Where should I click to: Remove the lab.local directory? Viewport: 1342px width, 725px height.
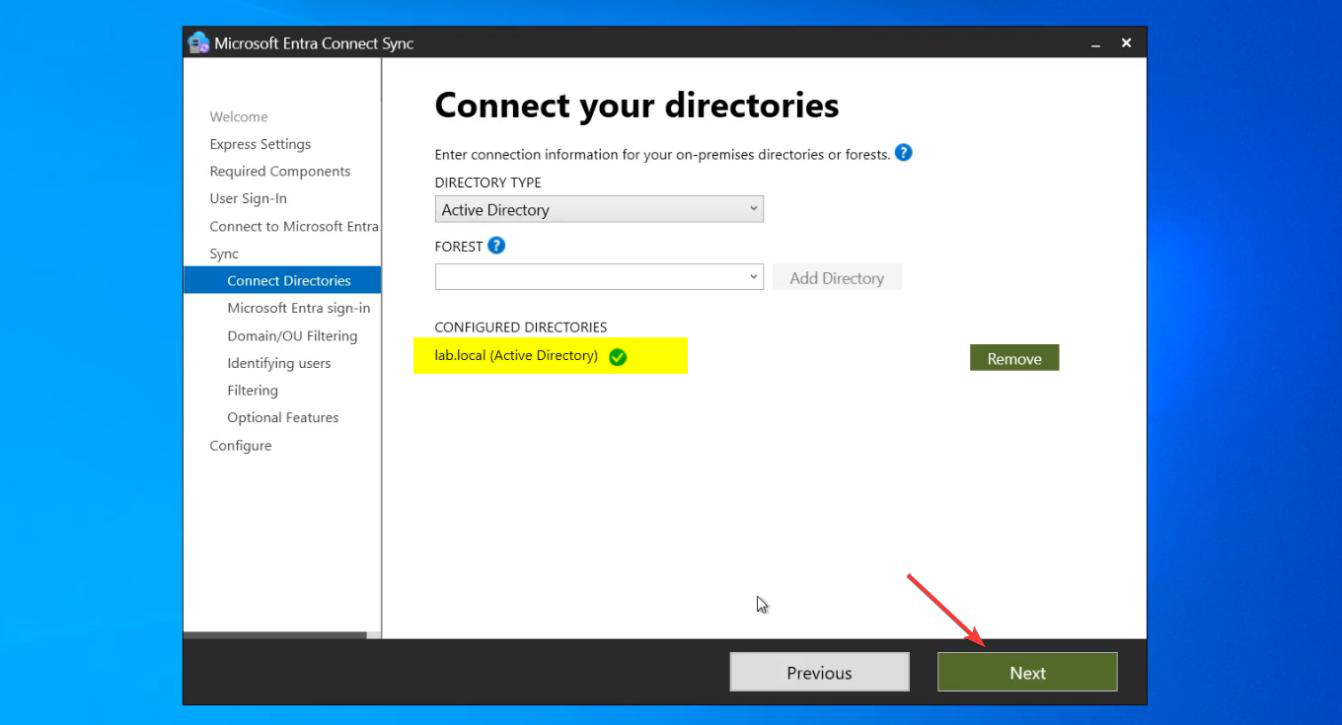(x=1014, y=358)
